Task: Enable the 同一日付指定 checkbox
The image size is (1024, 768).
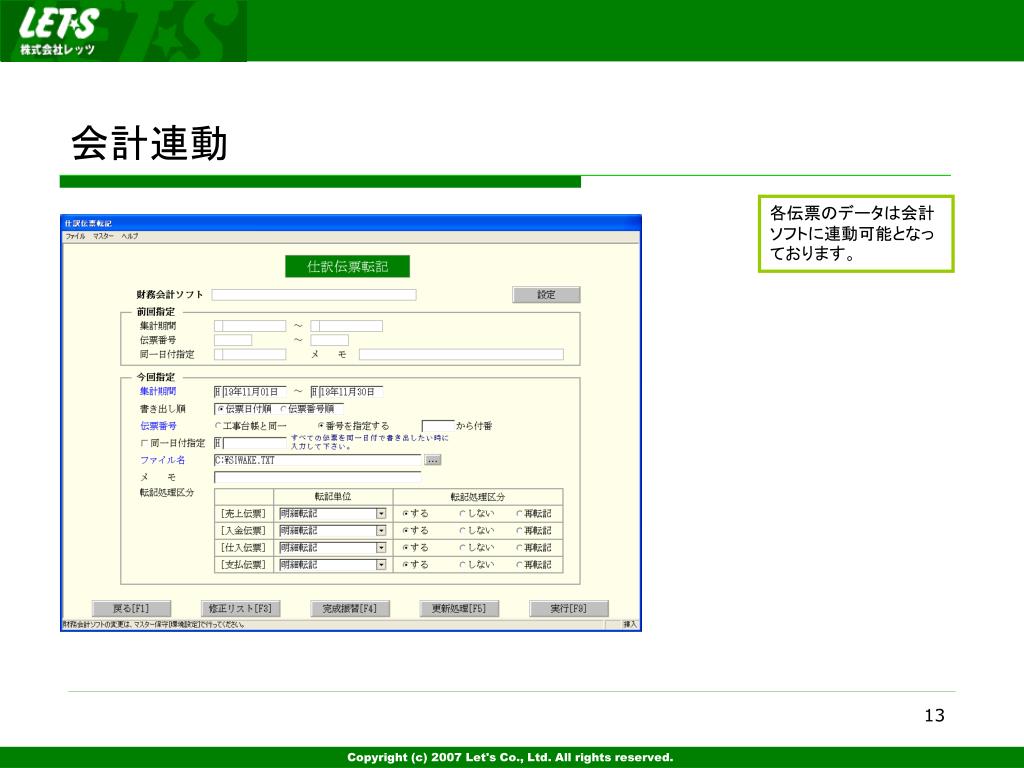Action: click(x=144, y=443)
